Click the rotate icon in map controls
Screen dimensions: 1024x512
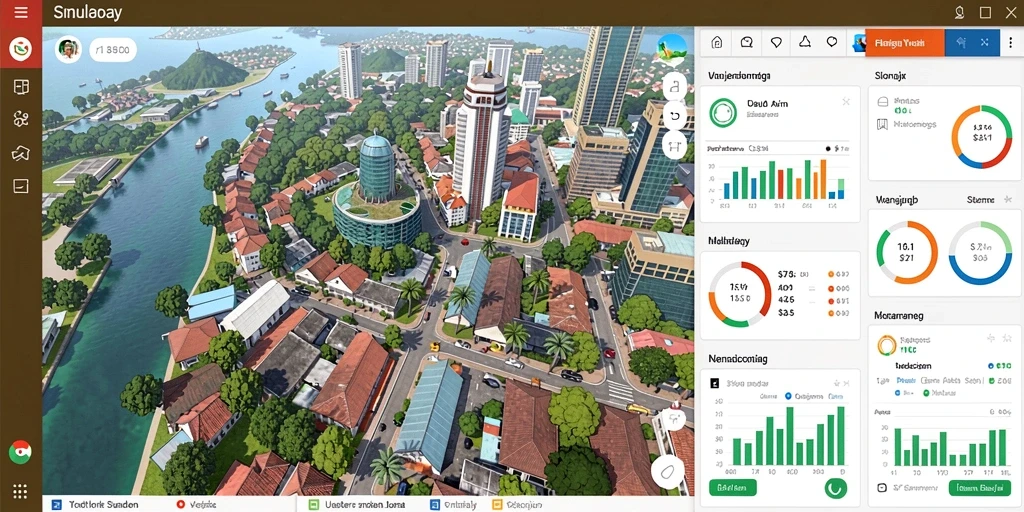tap(675, 116)
